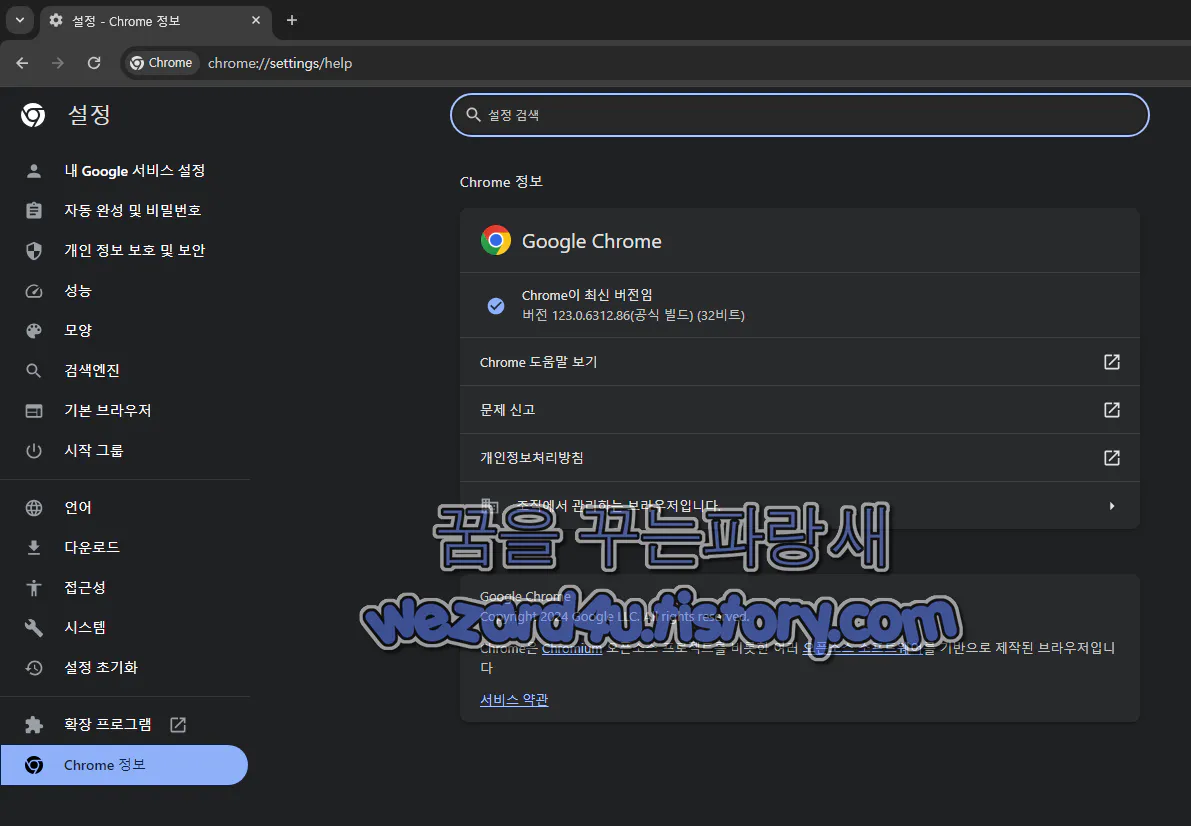
Task: Click external-link icon on 문제 신고
Action: (1111, 410)
